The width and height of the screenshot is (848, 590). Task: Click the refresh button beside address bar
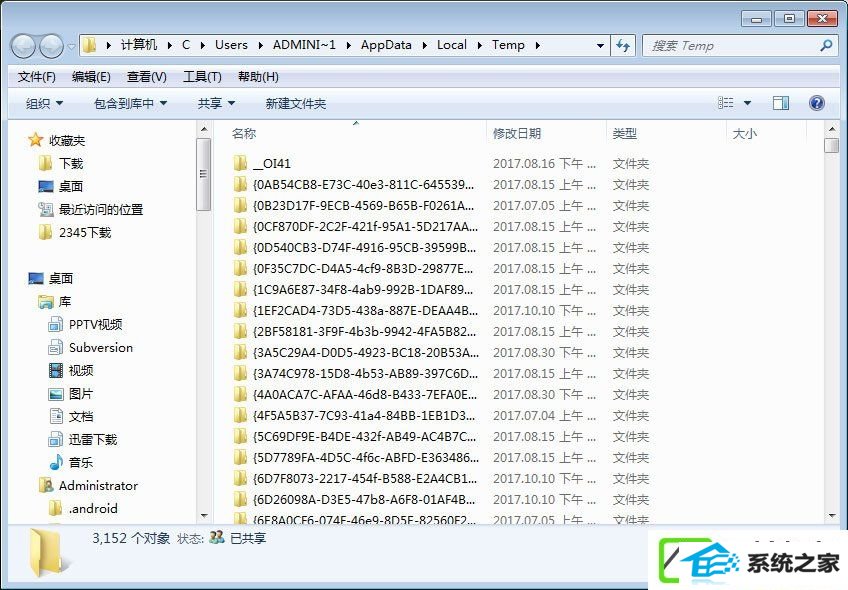[x=623, y=46]
